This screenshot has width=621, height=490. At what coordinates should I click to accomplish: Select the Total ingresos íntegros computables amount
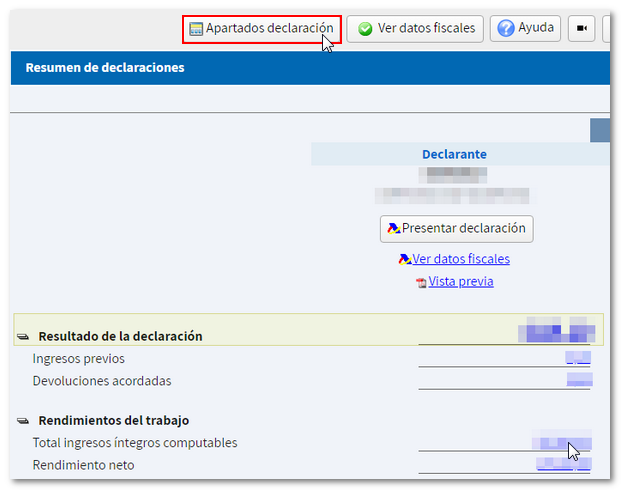(560, 442)
